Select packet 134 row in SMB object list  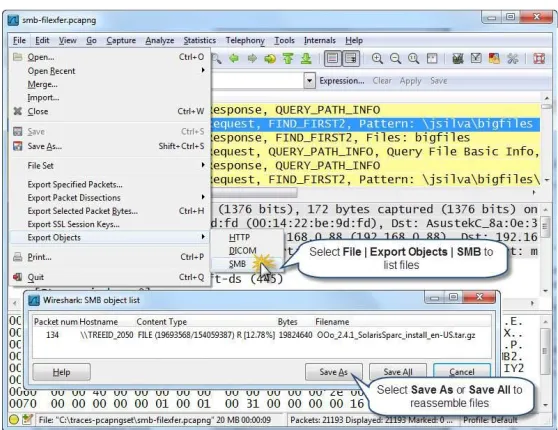(262, 335)
